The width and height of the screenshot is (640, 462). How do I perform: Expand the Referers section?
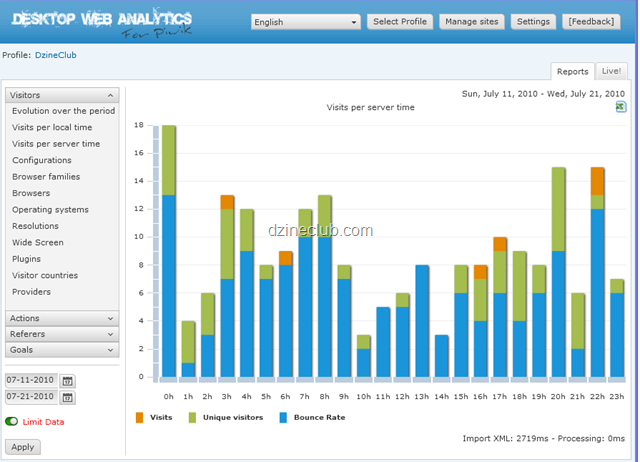(62, 334)
